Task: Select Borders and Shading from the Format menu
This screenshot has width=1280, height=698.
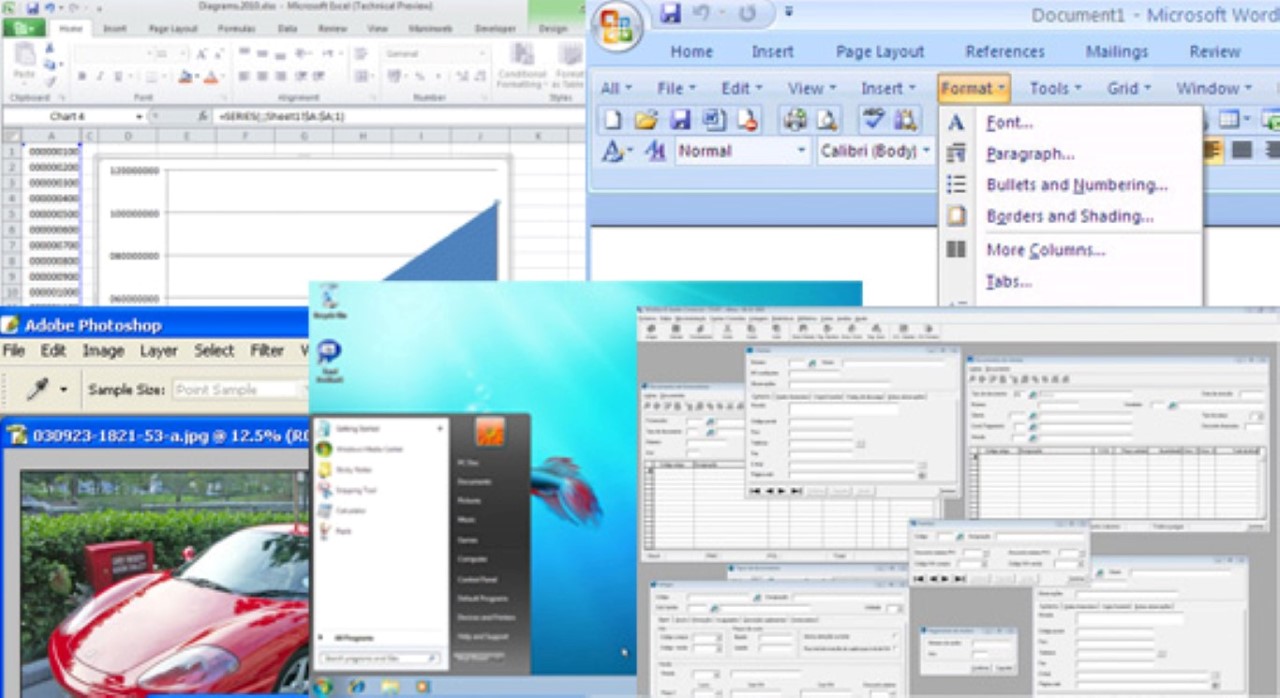Action: (1070, 217)
